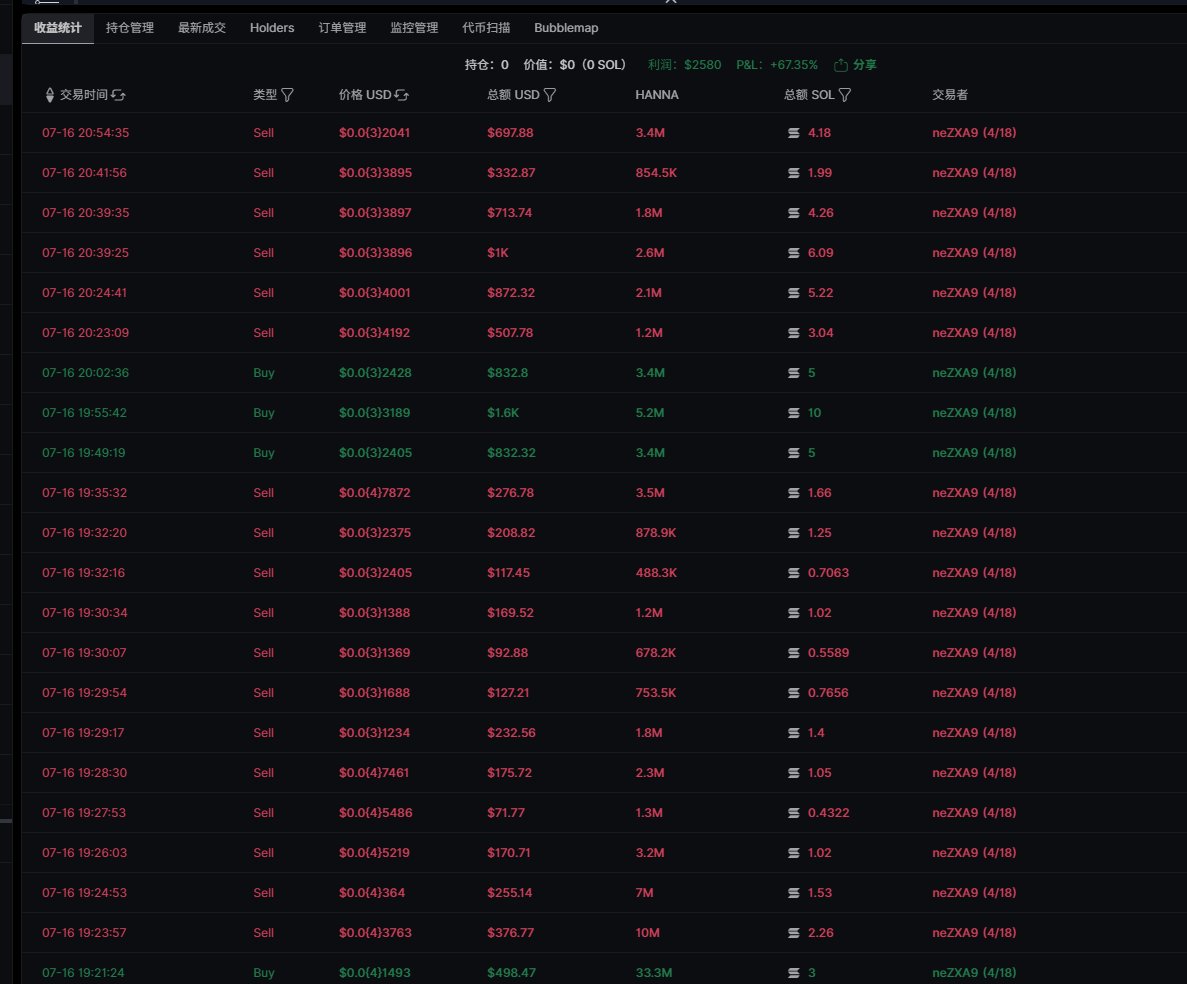The width and height of the screenshot is (1187, 984).
Task: Switch to the 监控管理 tab
Action: point(414,28)
